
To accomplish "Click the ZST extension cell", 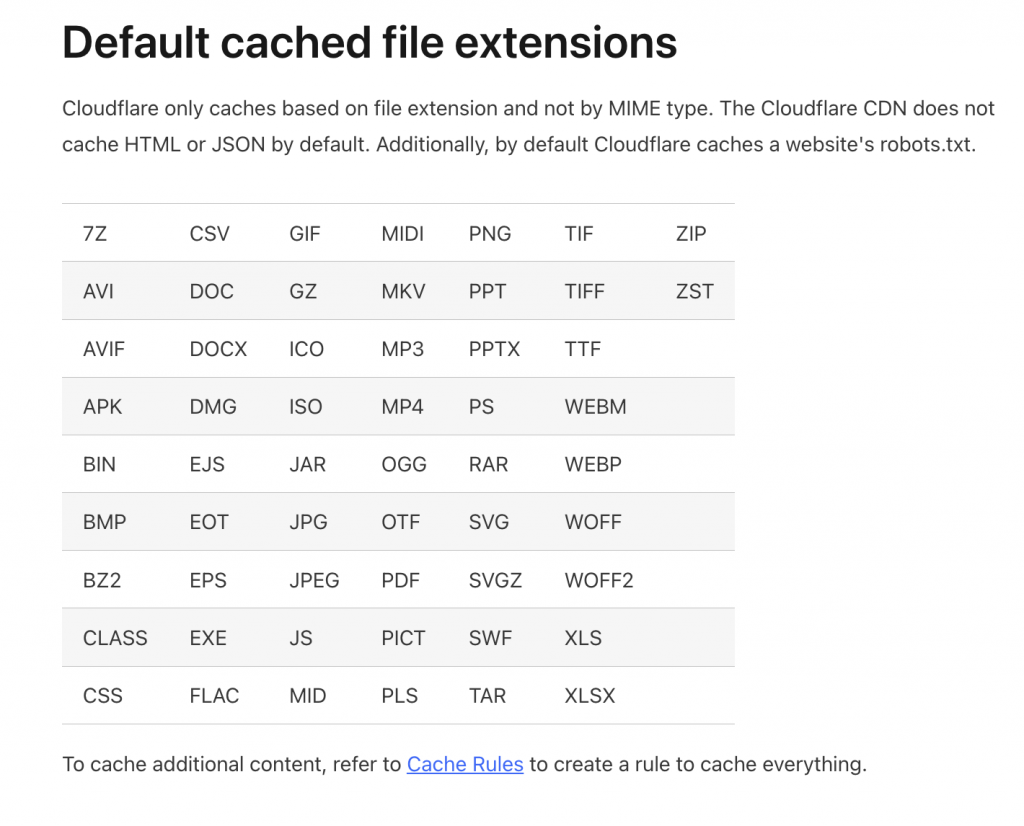I will (695, 291).
